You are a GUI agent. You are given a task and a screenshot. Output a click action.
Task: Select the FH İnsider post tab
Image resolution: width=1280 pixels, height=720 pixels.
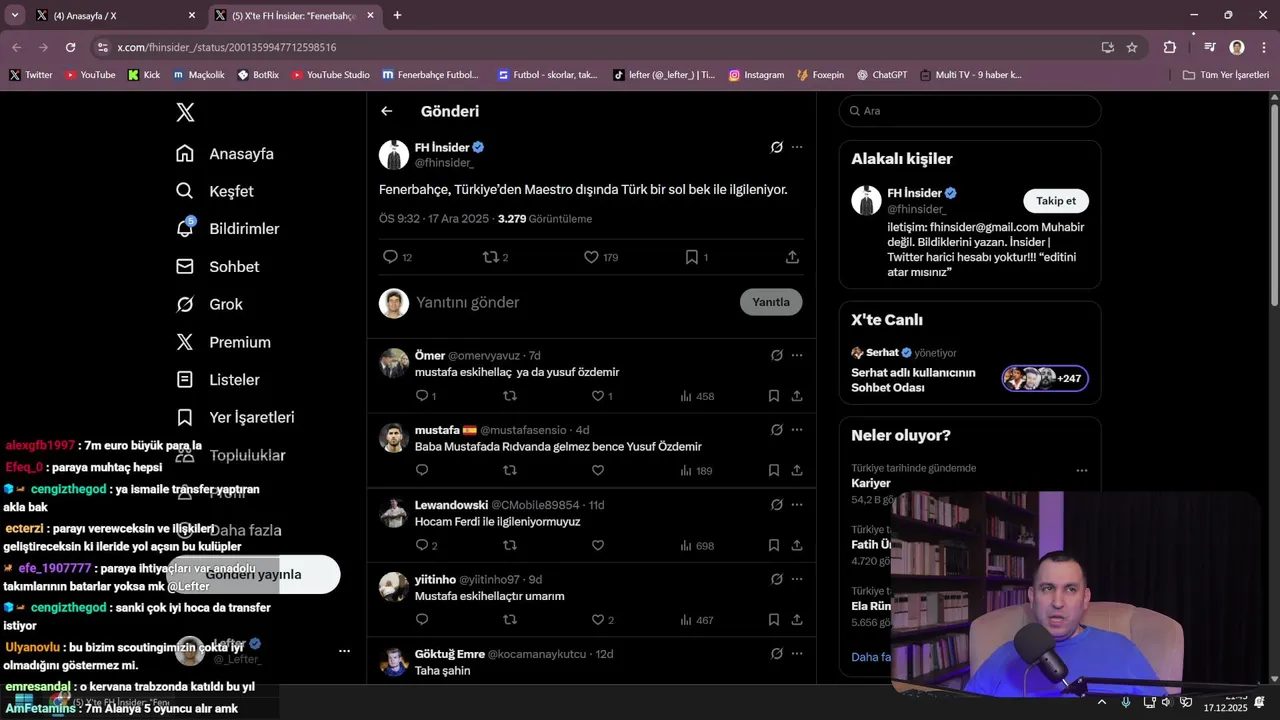[296, 16]
